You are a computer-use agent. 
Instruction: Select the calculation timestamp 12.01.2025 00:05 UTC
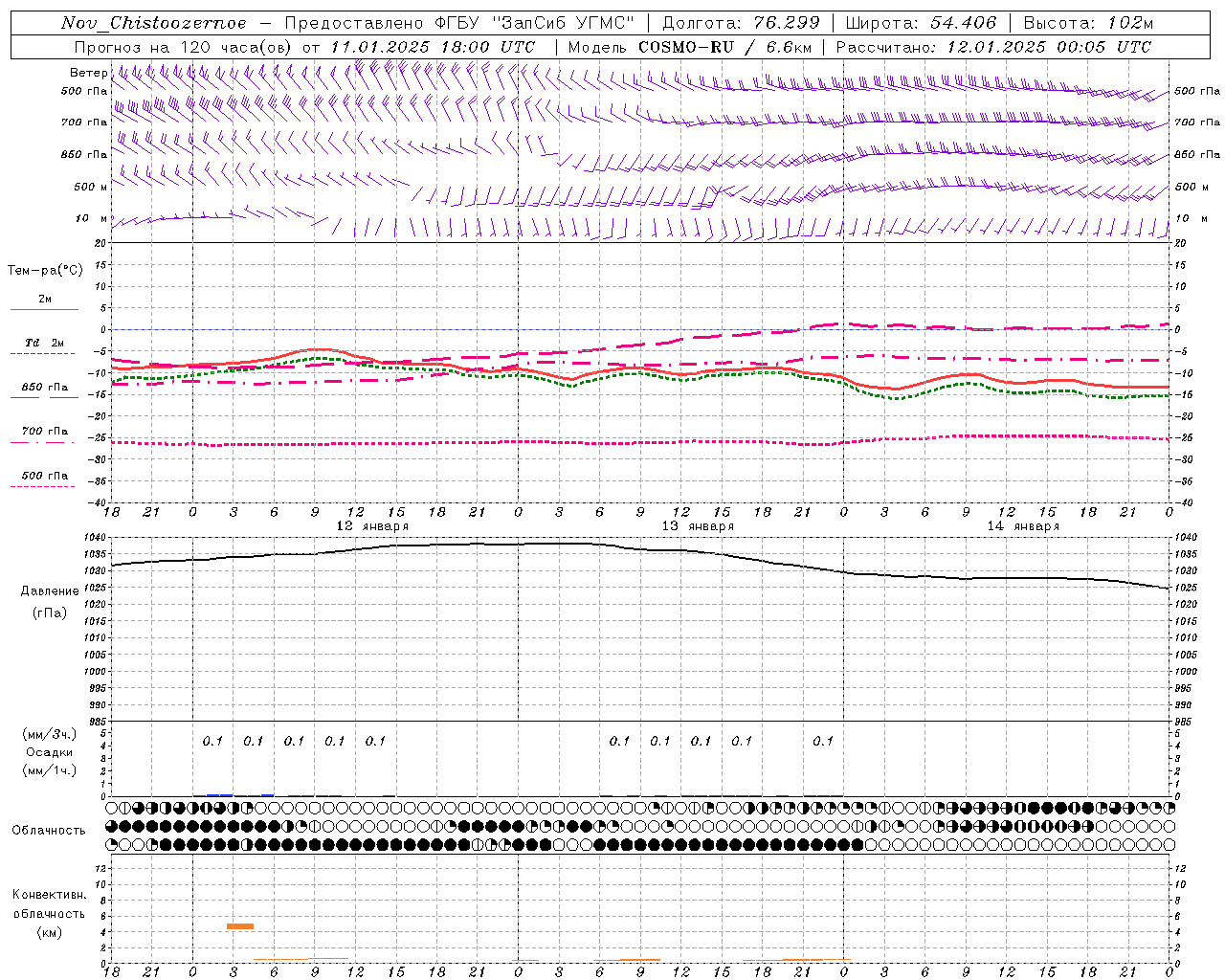(x=1049, y=47)
